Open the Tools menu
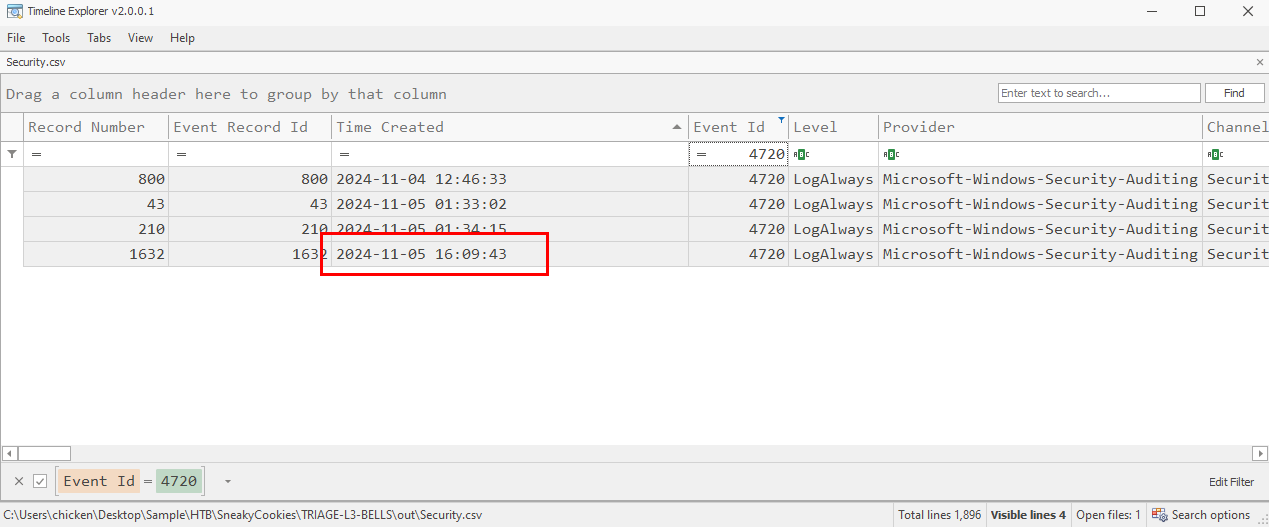1269x527 pixels. click(x=56, y=38)
